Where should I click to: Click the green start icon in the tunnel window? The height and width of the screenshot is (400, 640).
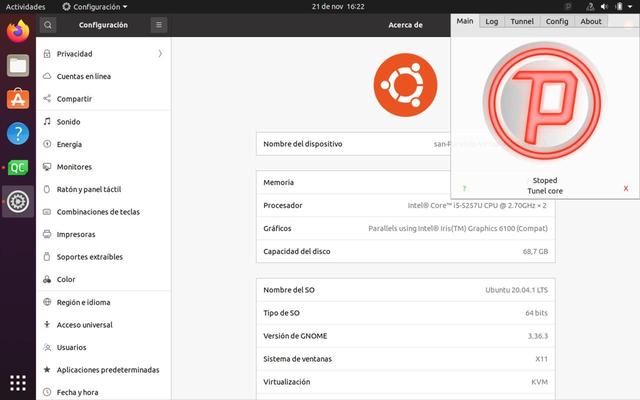click(464, 189)
